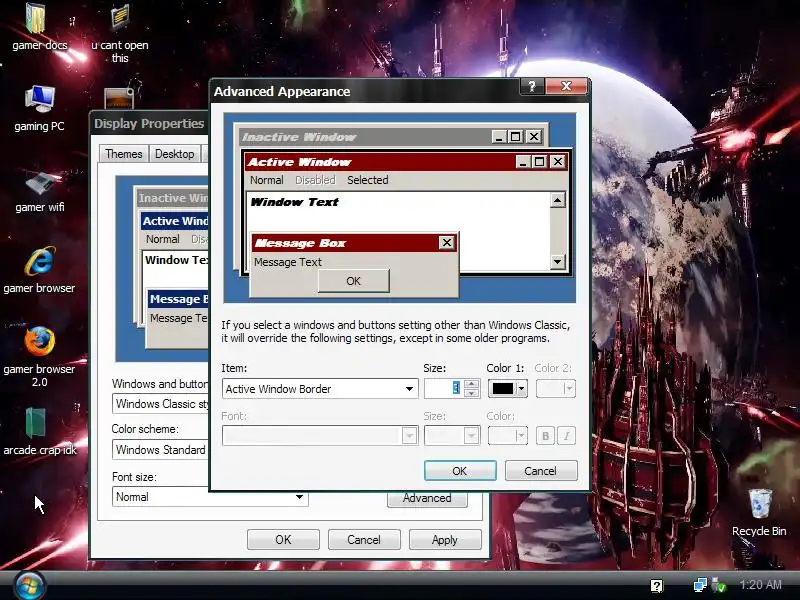Viewport: 800px width, 600px height.
Task: Toggle the Italic font button
Action: tap(566, 436)
